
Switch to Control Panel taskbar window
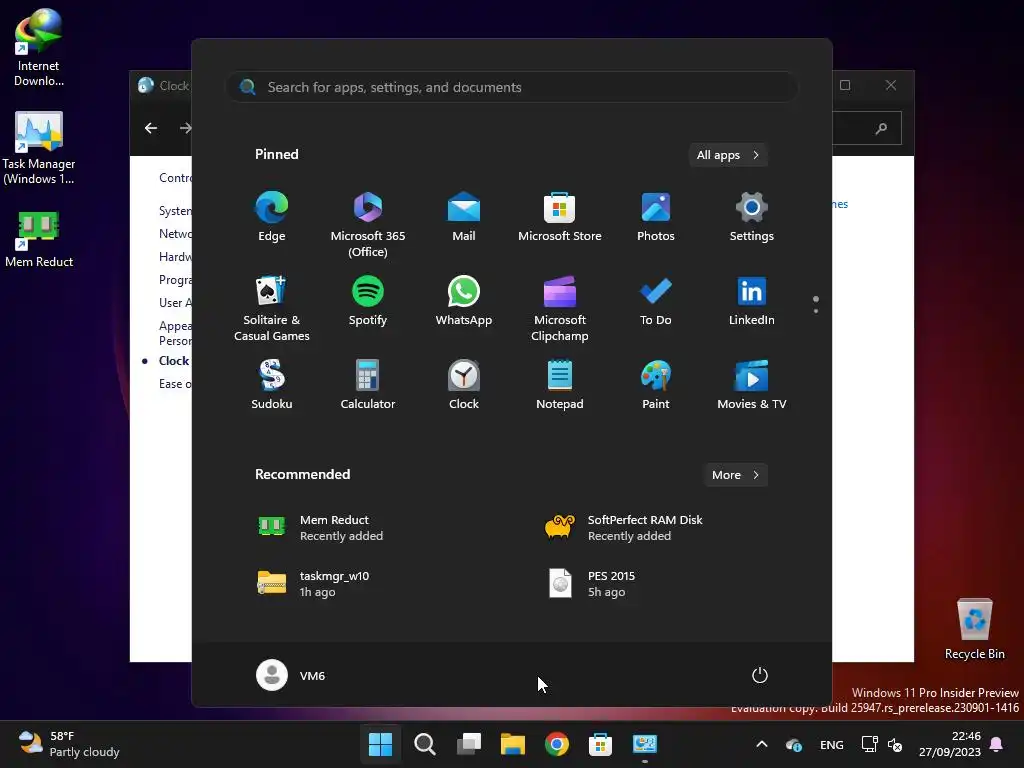click(x=645, y=744)
